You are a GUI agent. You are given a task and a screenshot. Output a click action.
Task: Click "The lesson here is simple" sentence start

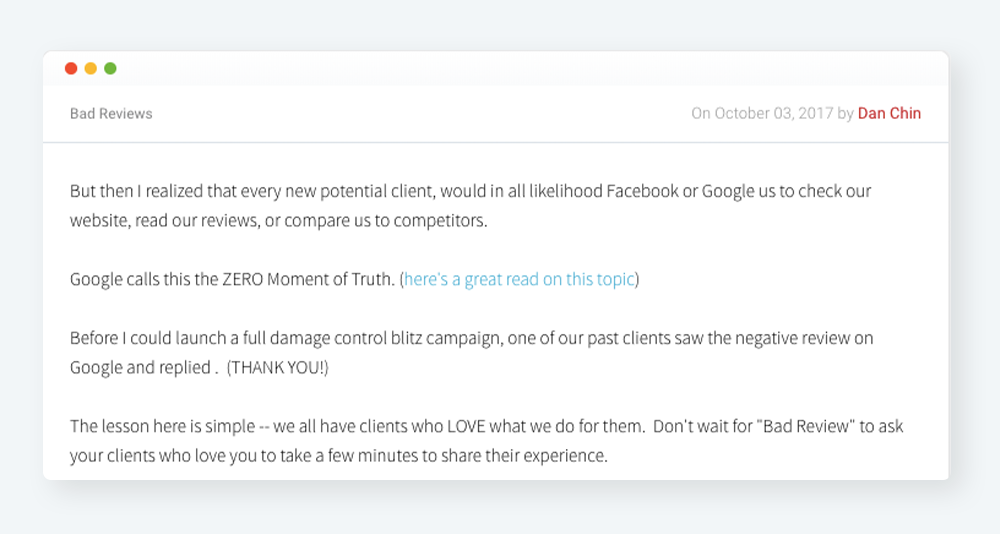[162, 426]
